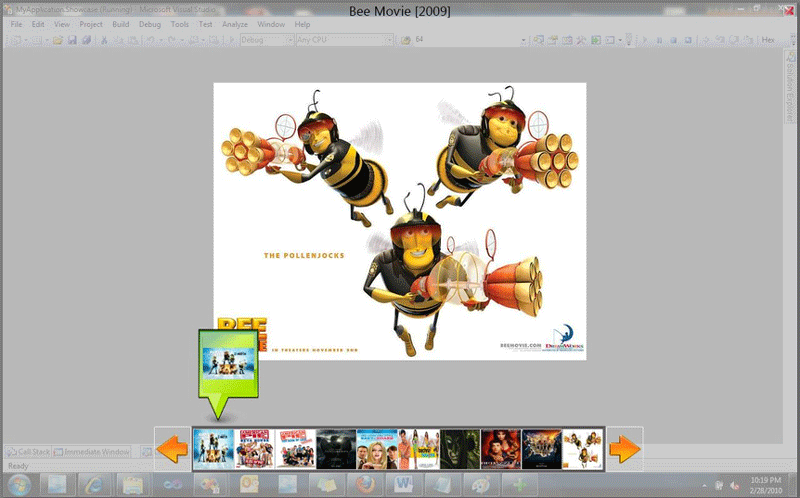Select the first blue snowy movie poster thumbnail
The height and width of the screenshot is (498, 800).
(214, 449)
